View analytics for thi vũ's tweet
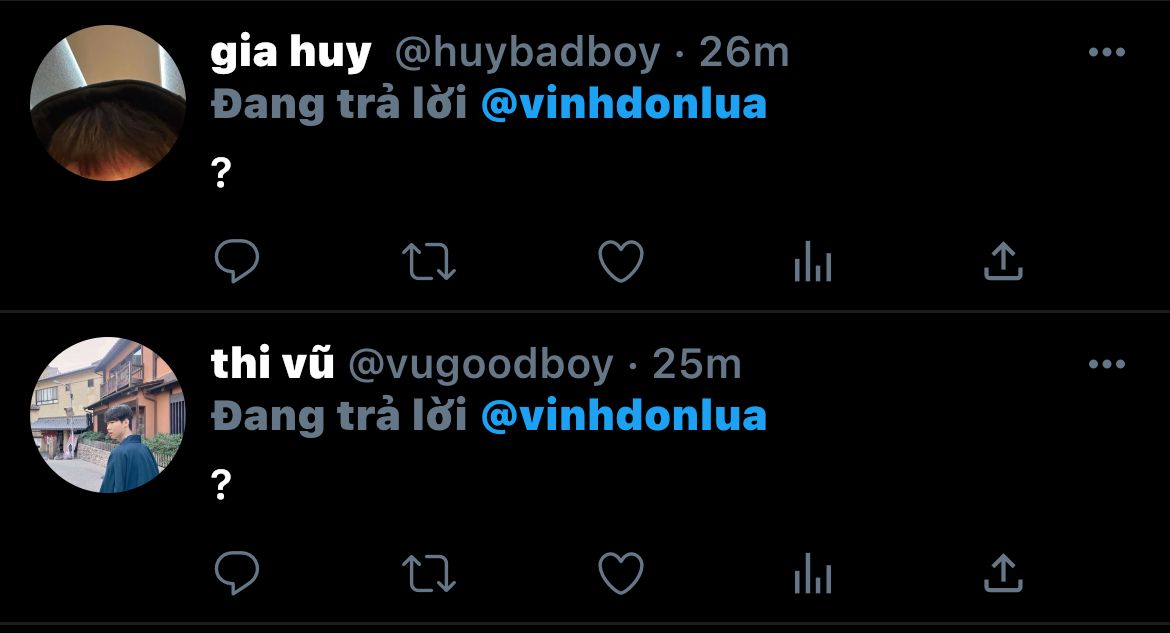 [x=813, y=573]
